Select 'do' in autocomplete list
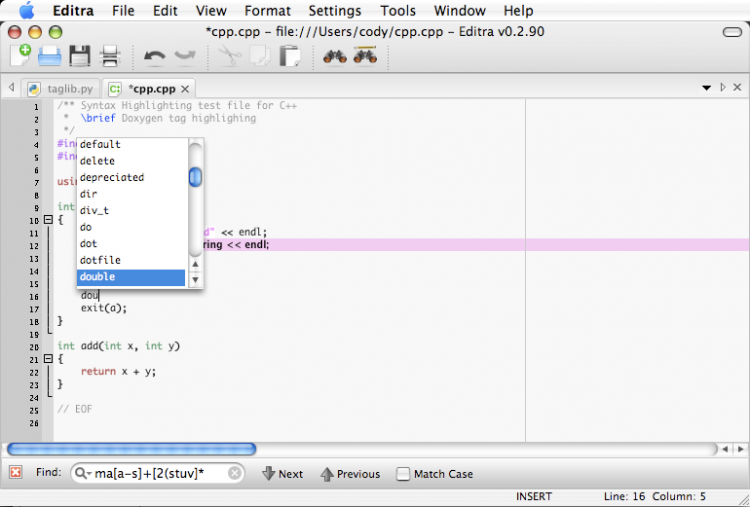Image resolution: width=750 pixels, height=507 pixels. (x=131, y=227)
